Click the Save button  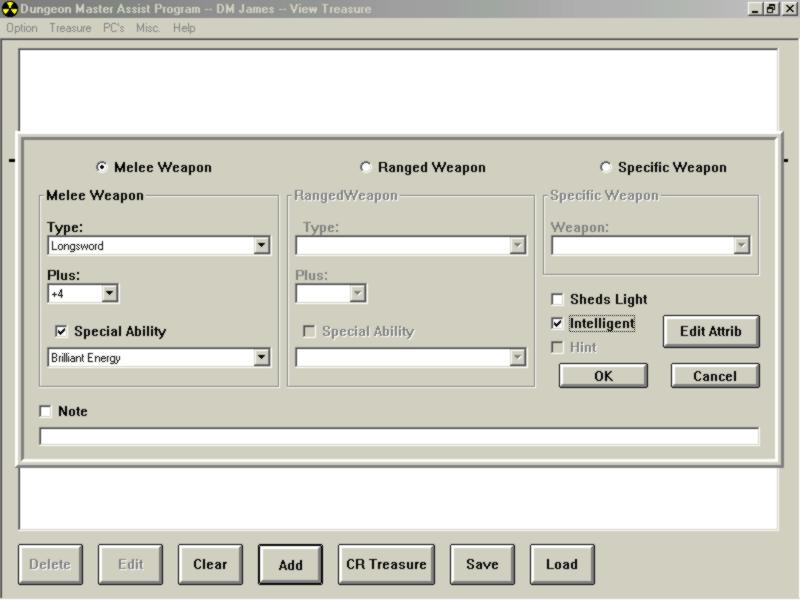pyautogui.click(x=481, y=564)
